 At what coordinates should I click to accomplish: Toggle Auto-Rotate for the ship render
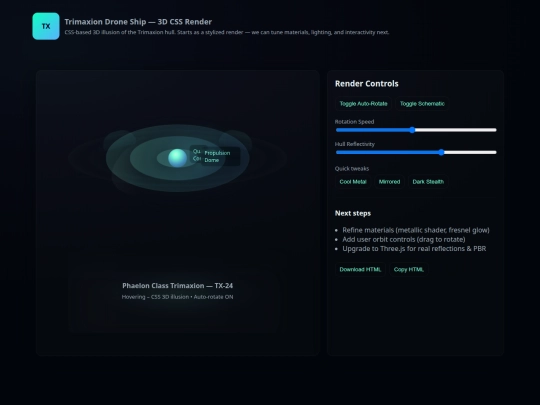(363, 104)
